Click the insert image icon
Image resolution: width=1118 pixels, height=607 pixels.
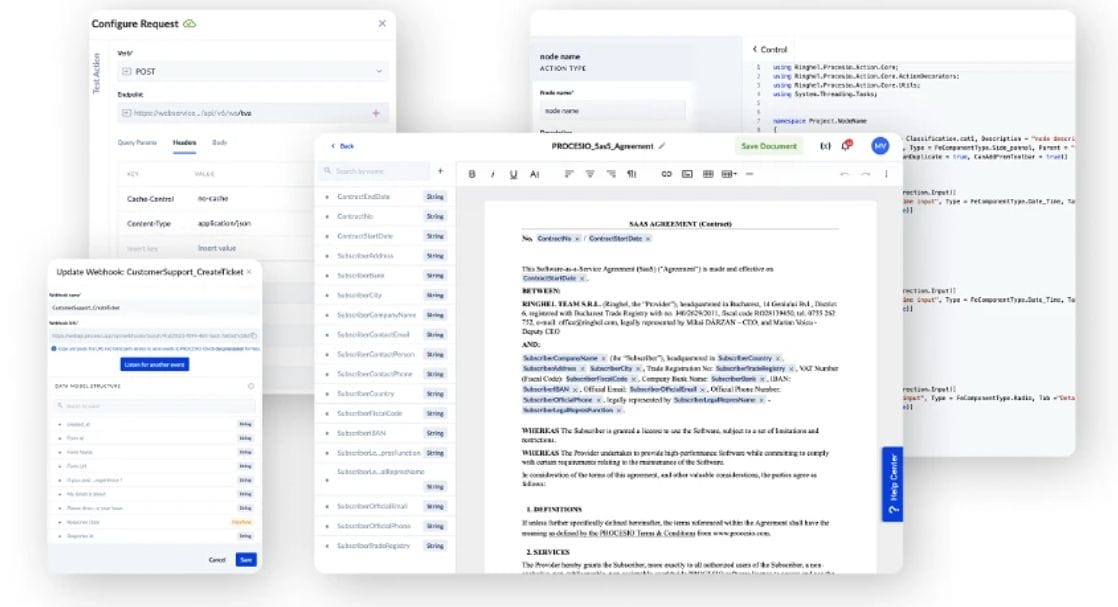687,174
